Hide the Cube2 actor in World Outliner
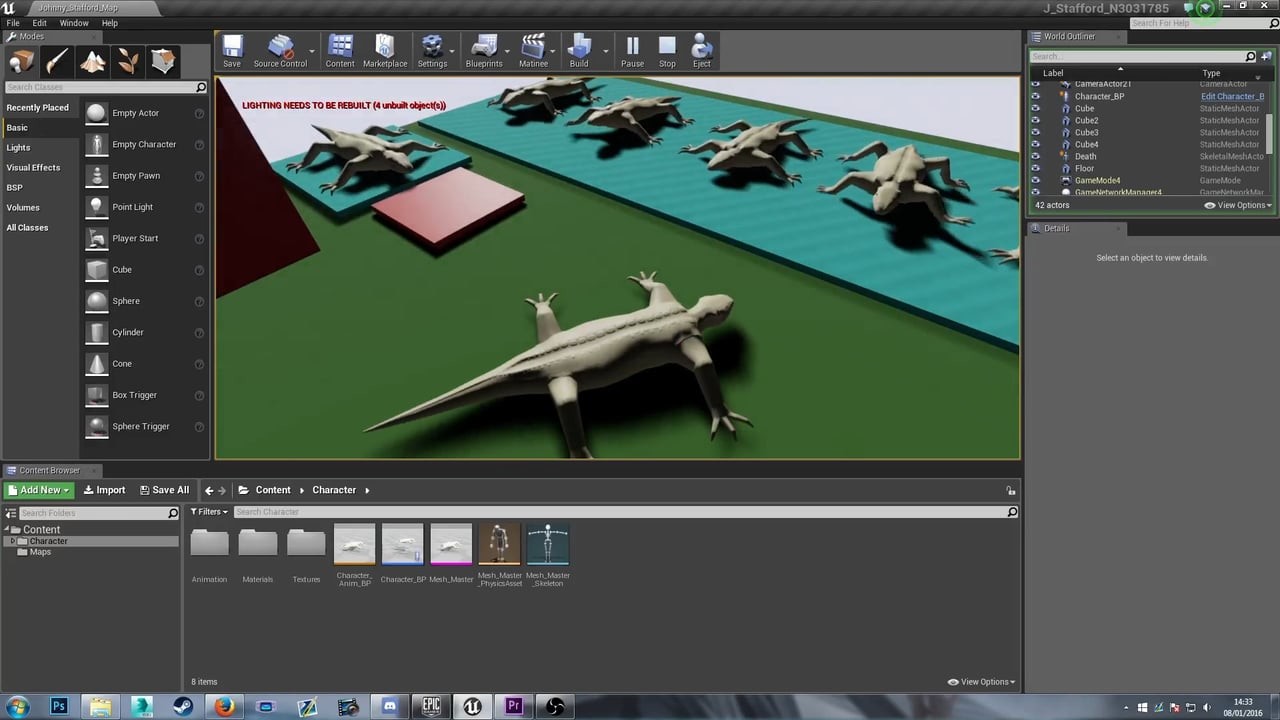 1036,120
